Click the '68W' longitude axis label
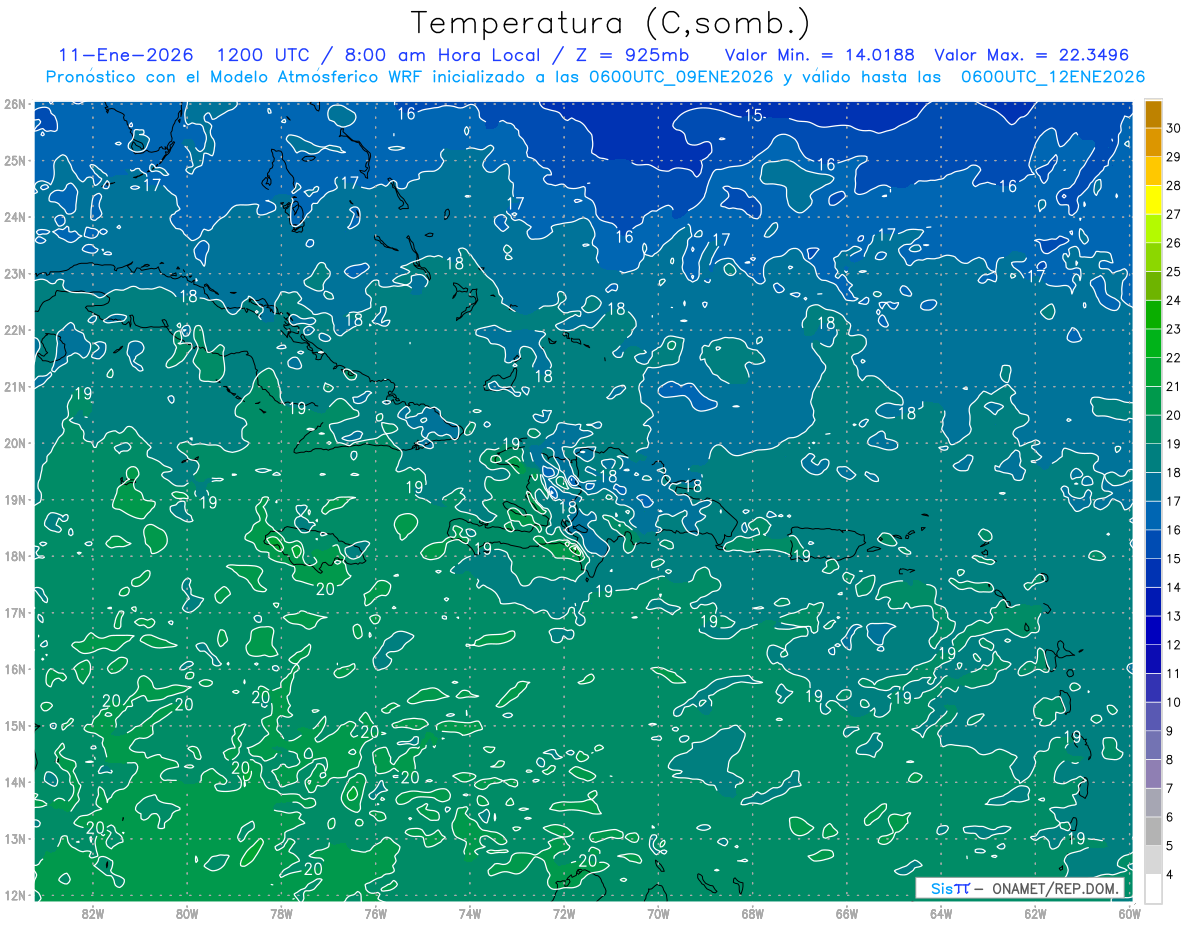Screen dimensions: 1200x927 pyautogui.click(x=753, y=913)
